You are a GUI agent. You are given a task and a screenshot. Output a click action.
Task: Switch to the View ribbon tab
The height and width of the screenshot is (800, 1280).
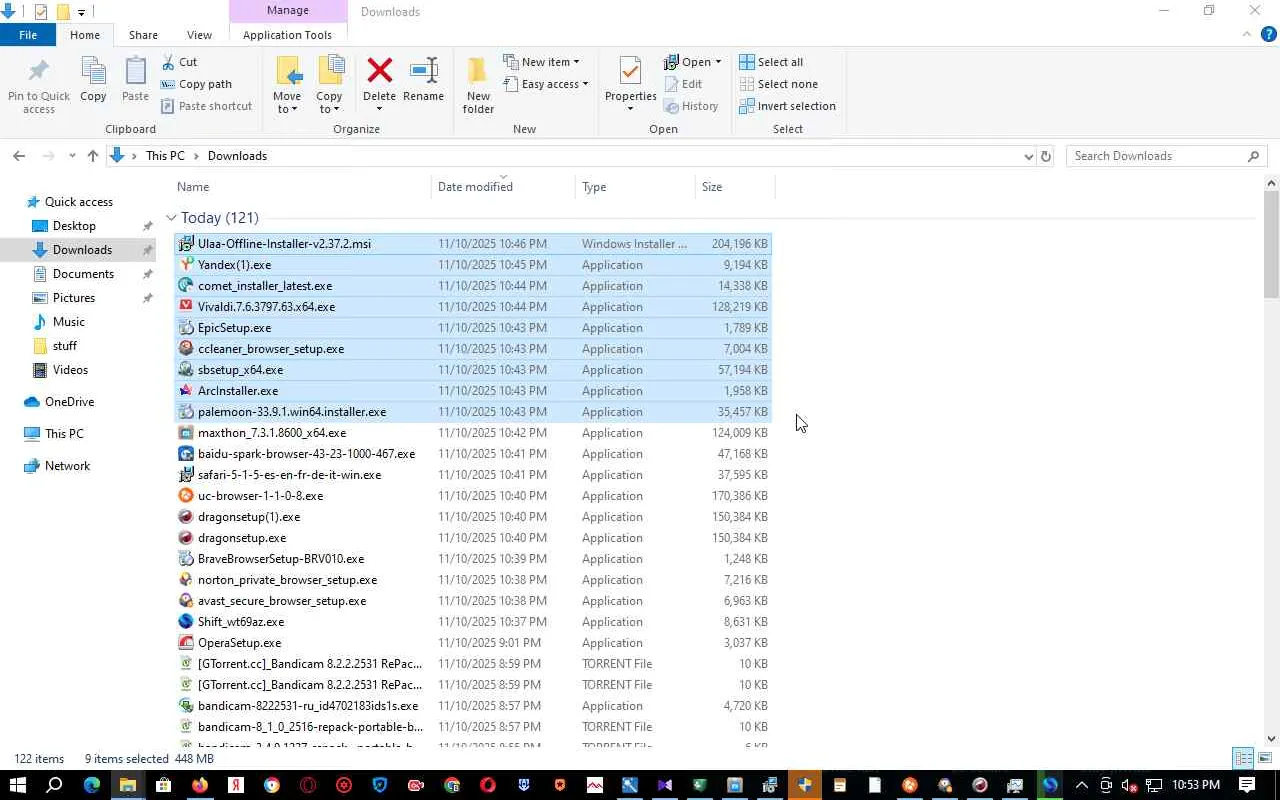point(199,35)
